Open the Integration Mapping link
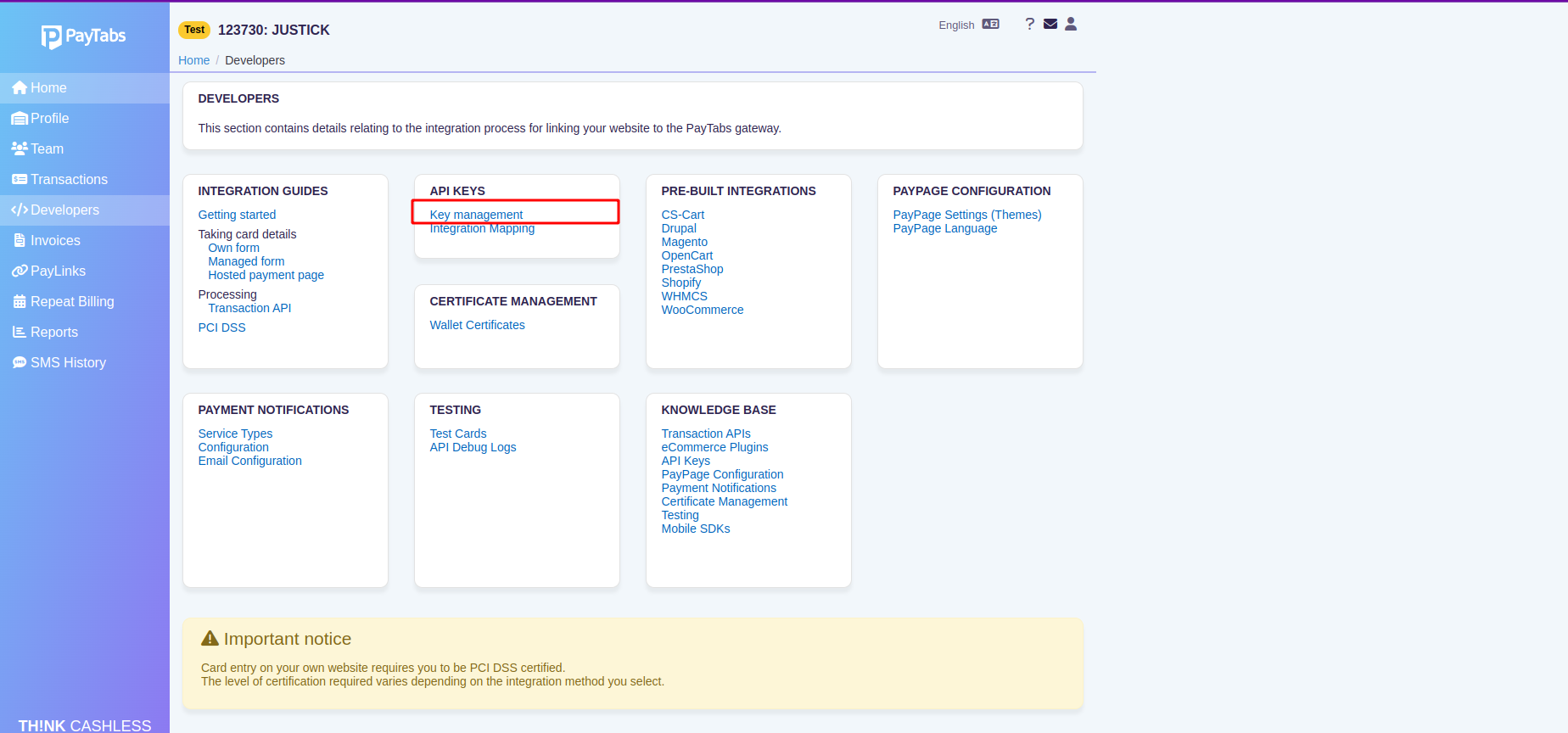This screenshot has width=1568, height=733. pos(482,228)
